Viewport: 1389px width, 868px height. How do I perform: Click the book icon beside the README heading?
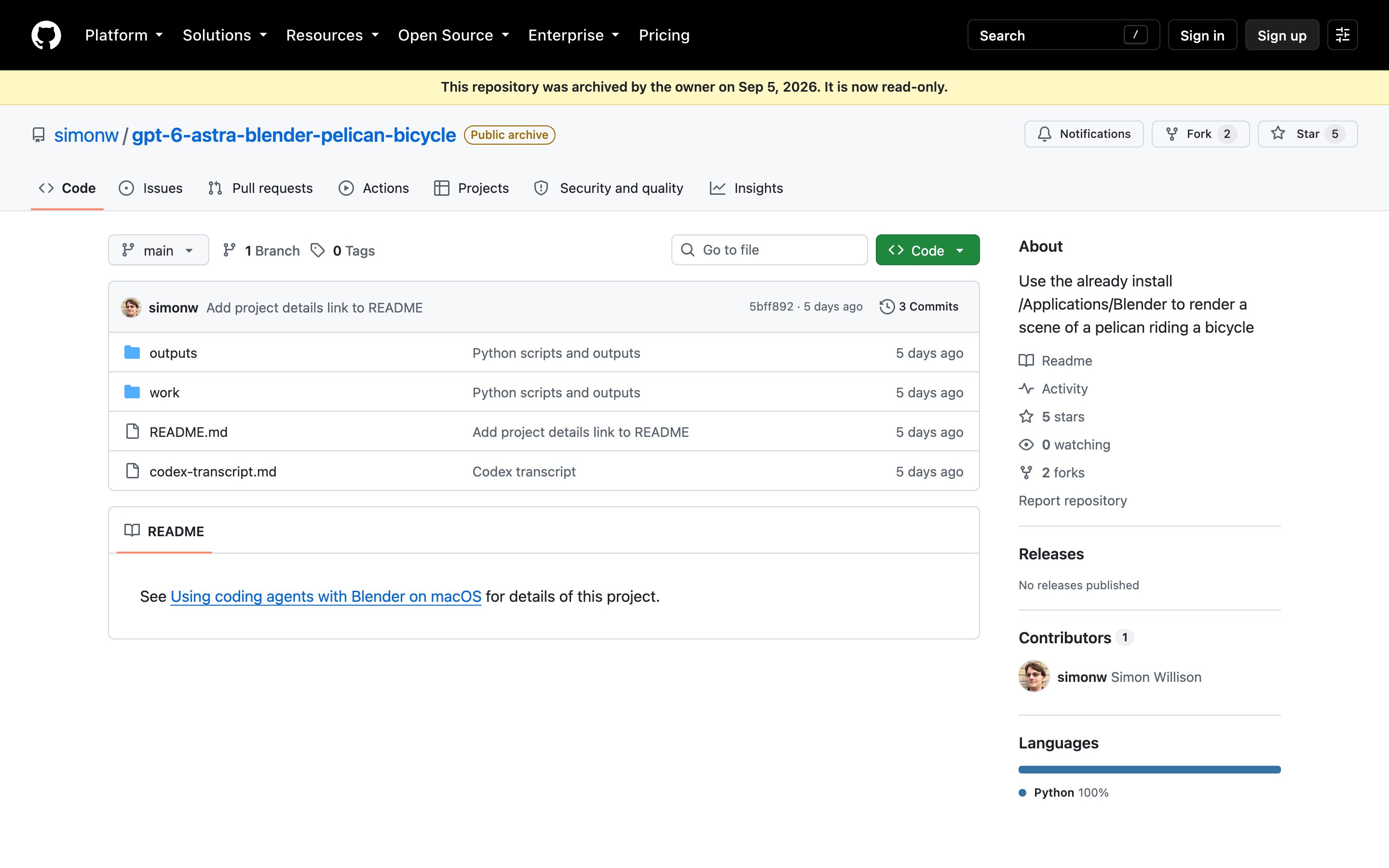[132, 530]
